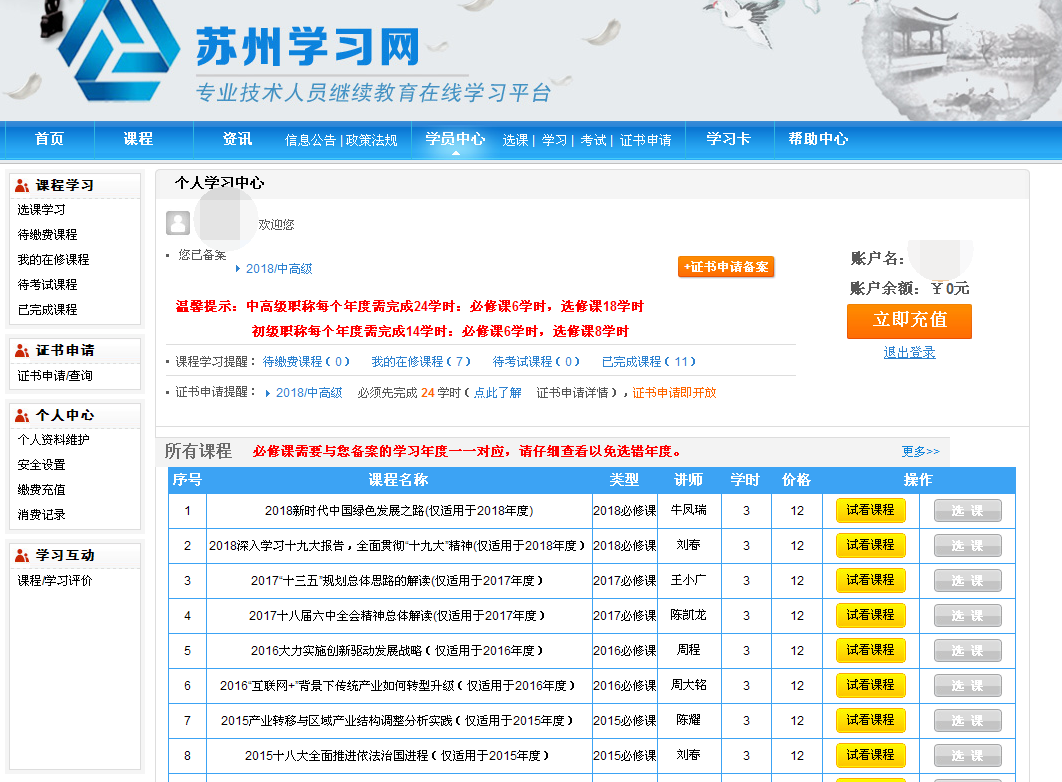Expand the 2018/中高级 registration arrow
This screenshot has width=1062, height=782.
[238, 269]
